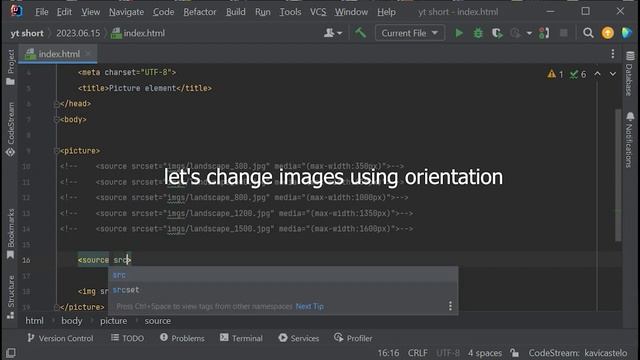Open the Problems tool window
Image resolution: width=640 pixels, height=360 pixels.
pyautogui.click(x=182, y=338)
